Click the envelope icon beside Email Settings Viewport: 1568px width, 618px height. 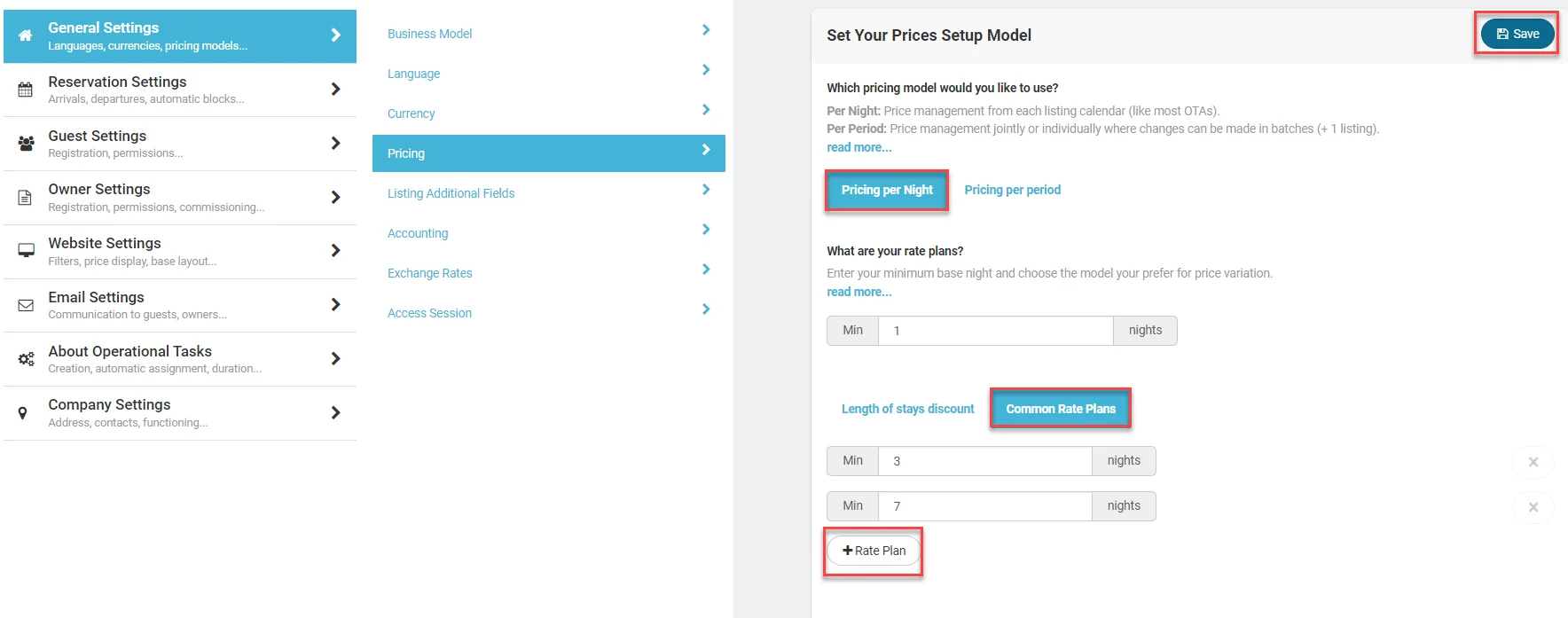(26, 305)
